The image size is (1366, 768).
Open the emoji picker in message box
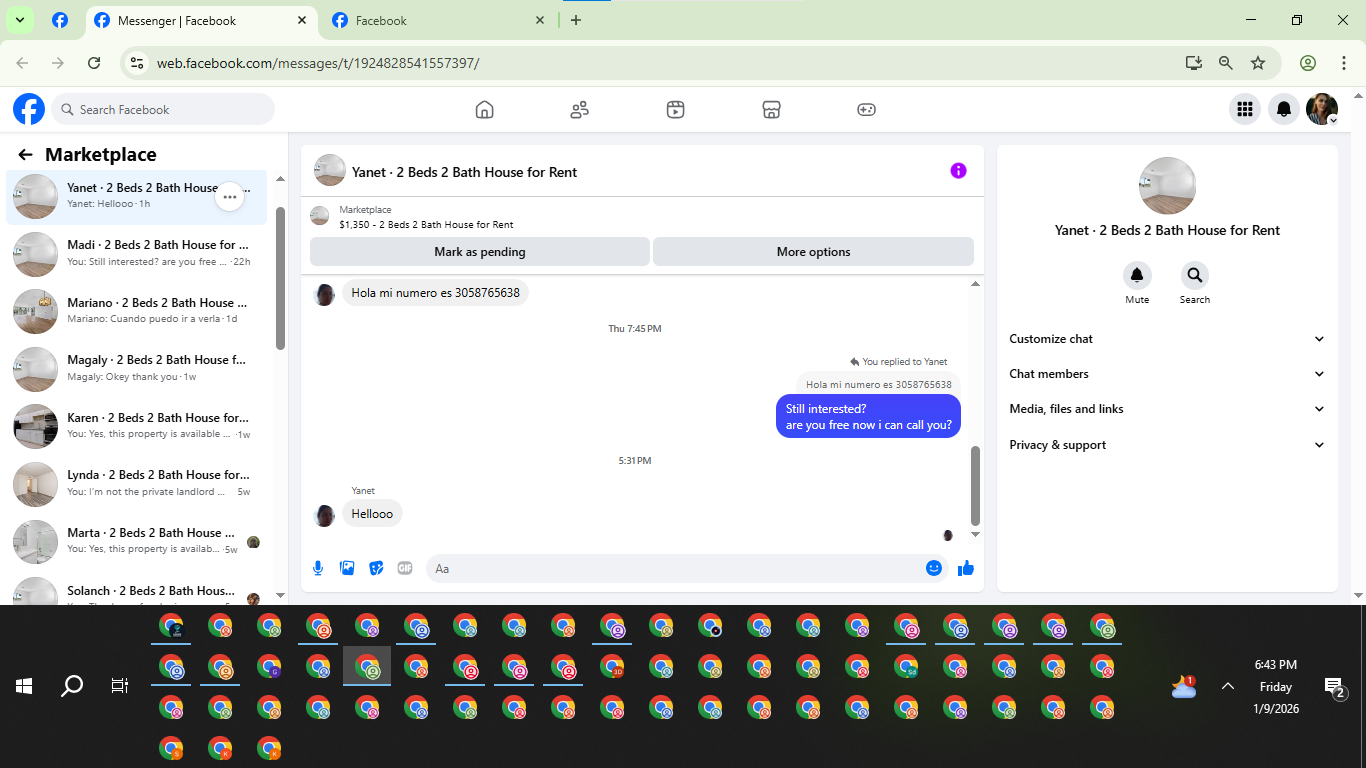coord(934,568)
